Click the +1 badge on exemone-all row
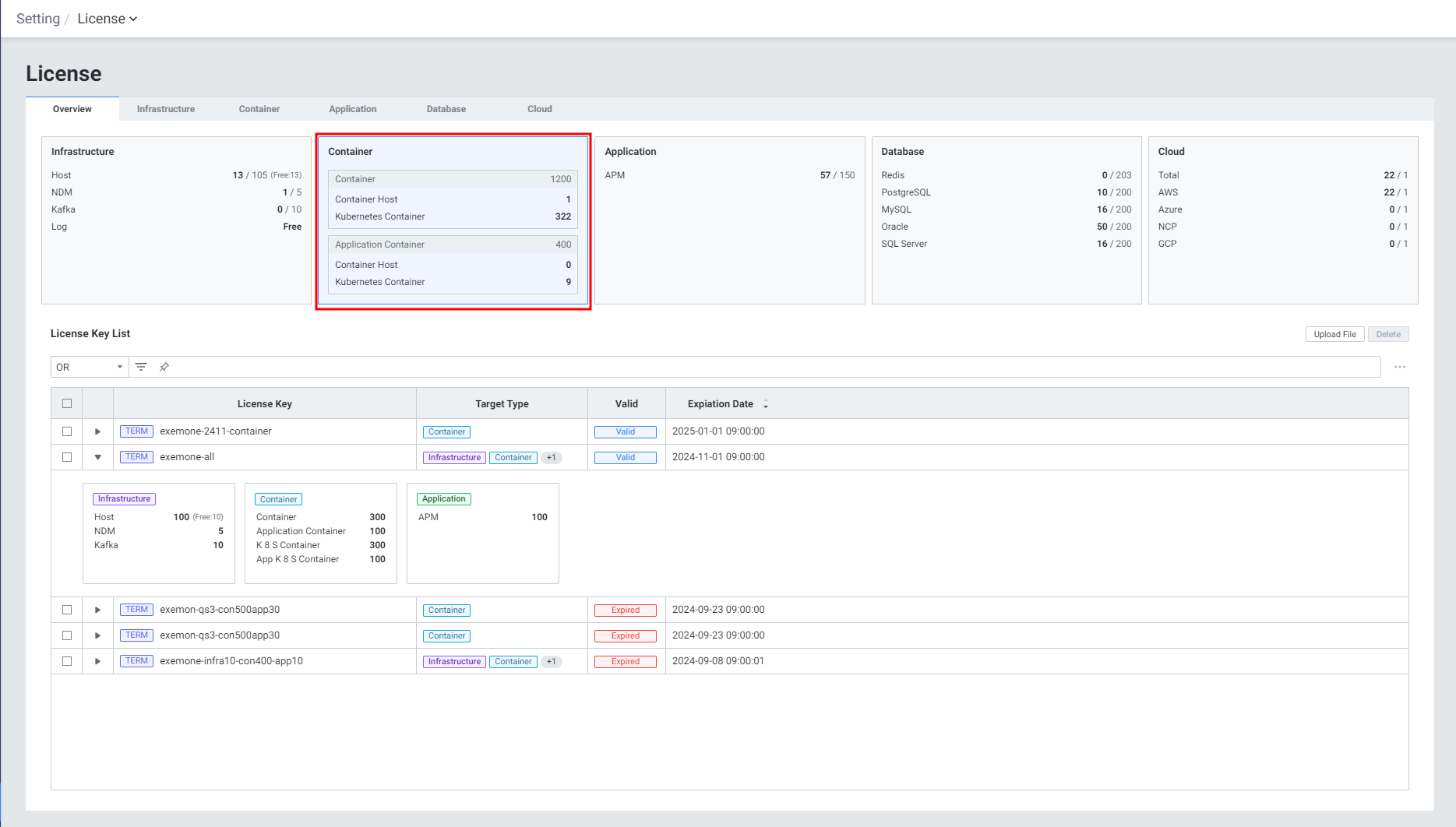The image size is (1456, 827). tap(552, 458)
